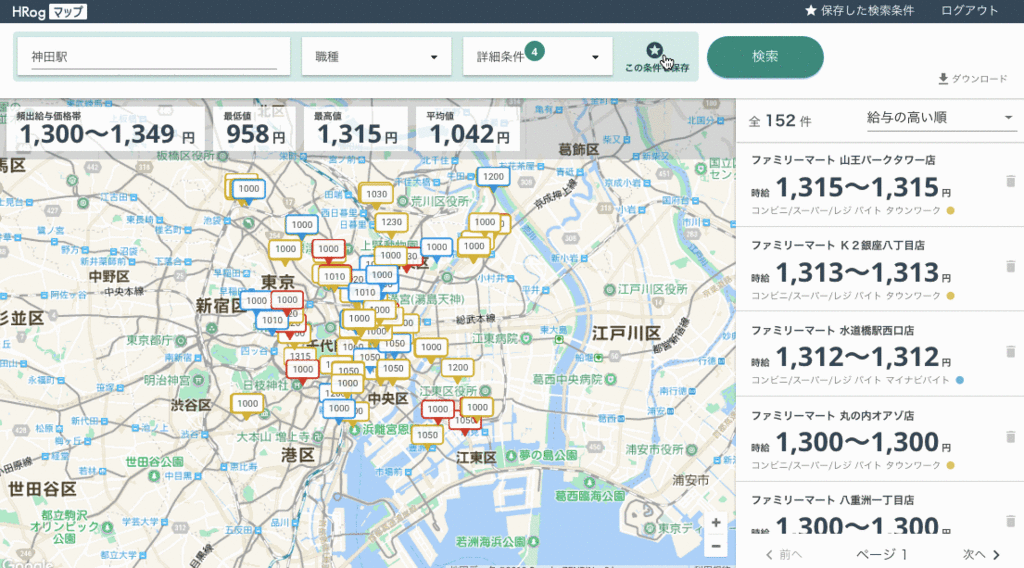This screenshot has height=568, width=1024.
Task: Delete the 山王パークタワー店 listing
Action: [x=1010, y=181]
